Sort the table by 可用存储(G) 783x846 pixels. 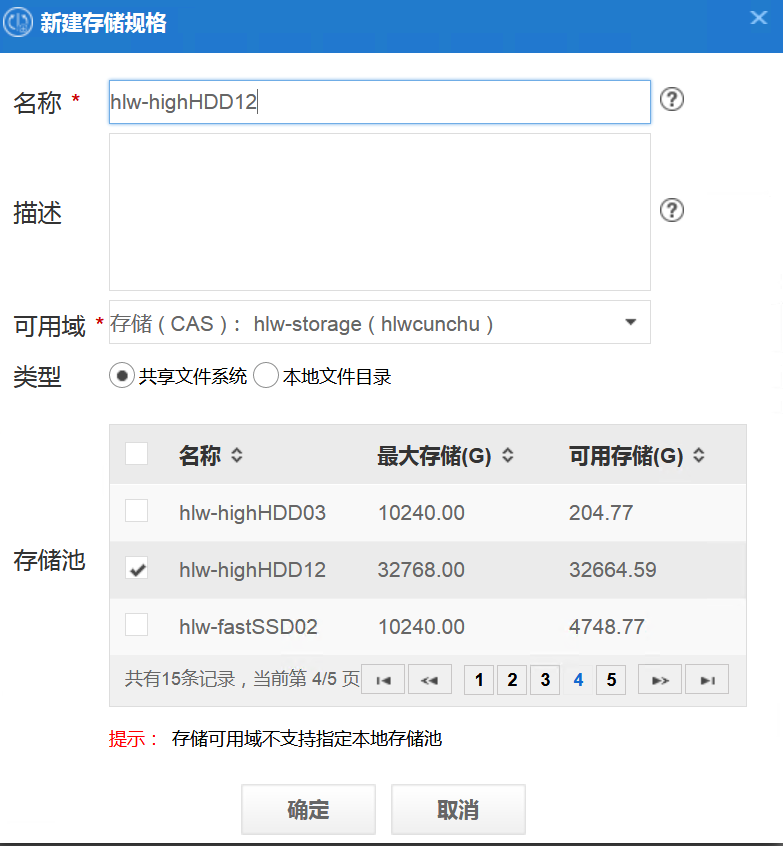pyautogui.click(x=699, y=455)
